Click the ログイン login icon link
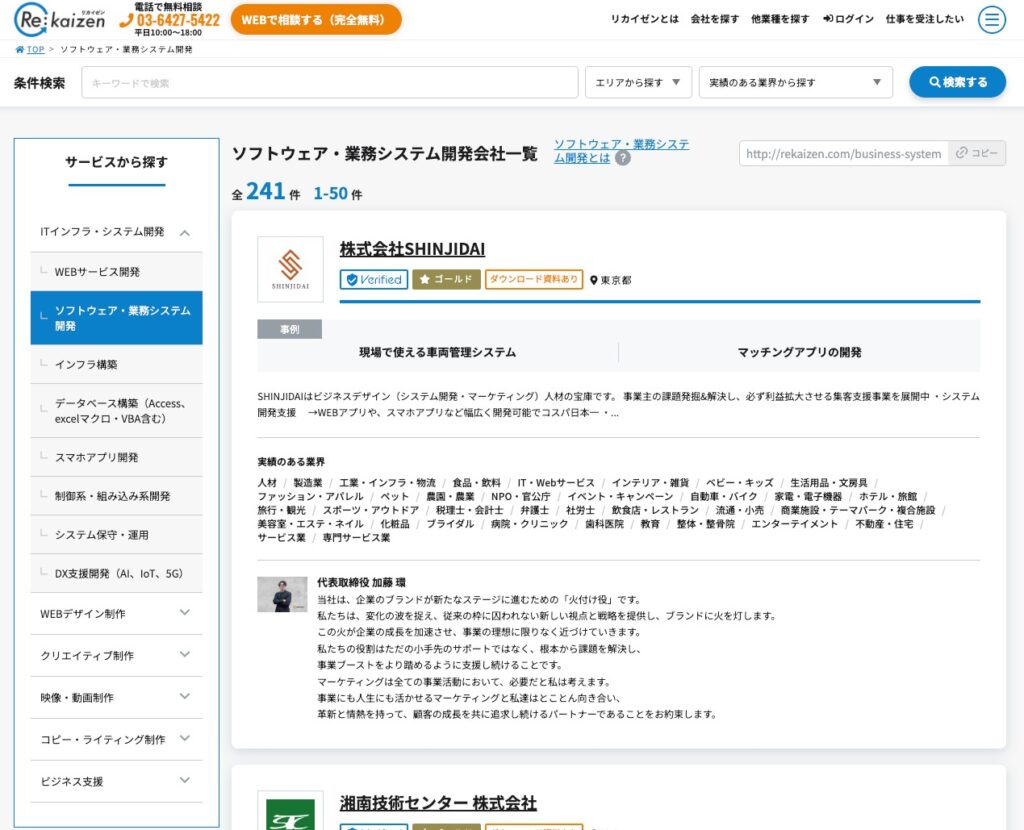Screen dimensions: 1024x830 coord(848,19)
